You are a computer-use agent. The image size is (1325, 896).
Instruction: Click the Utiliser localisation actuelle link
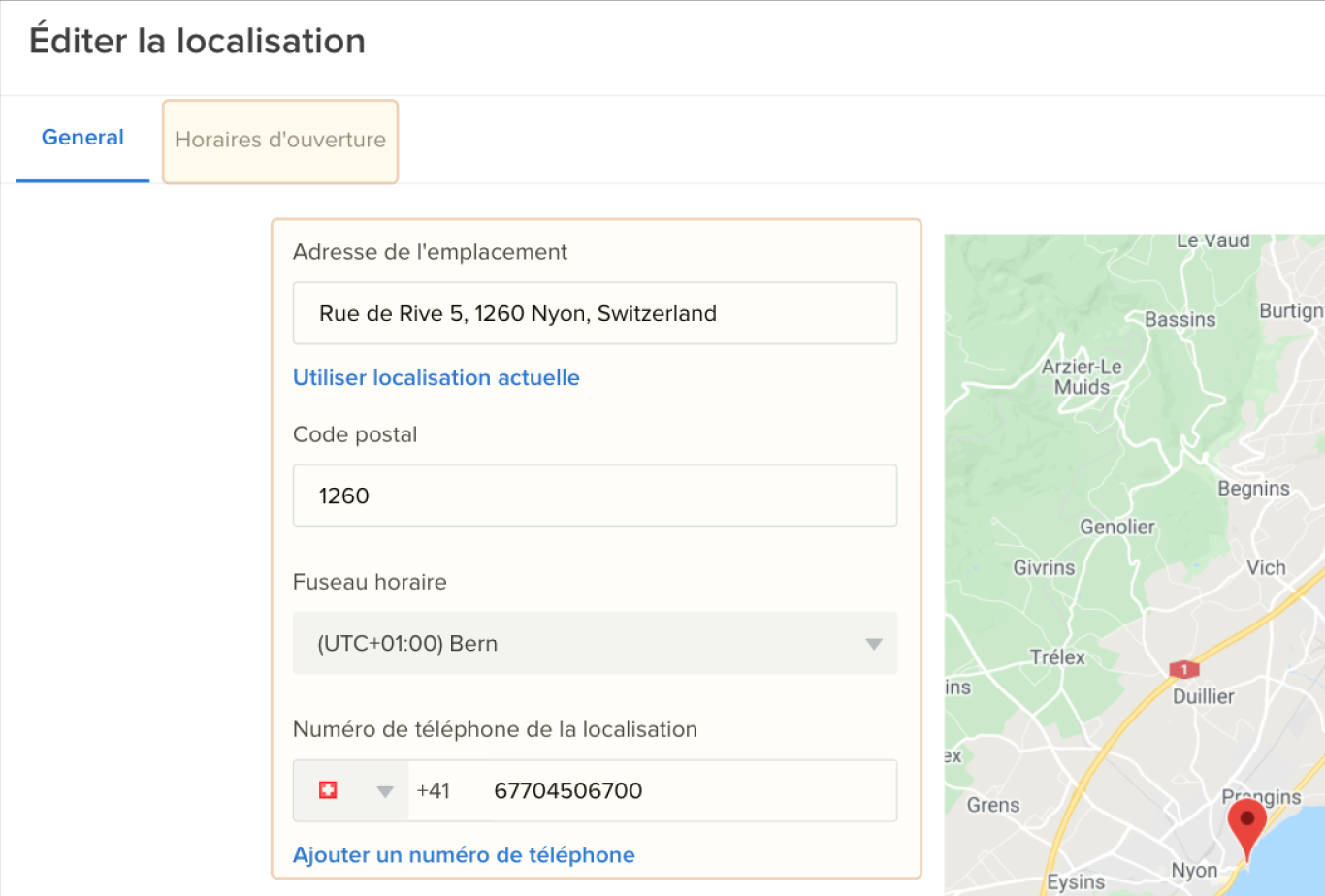436,377
